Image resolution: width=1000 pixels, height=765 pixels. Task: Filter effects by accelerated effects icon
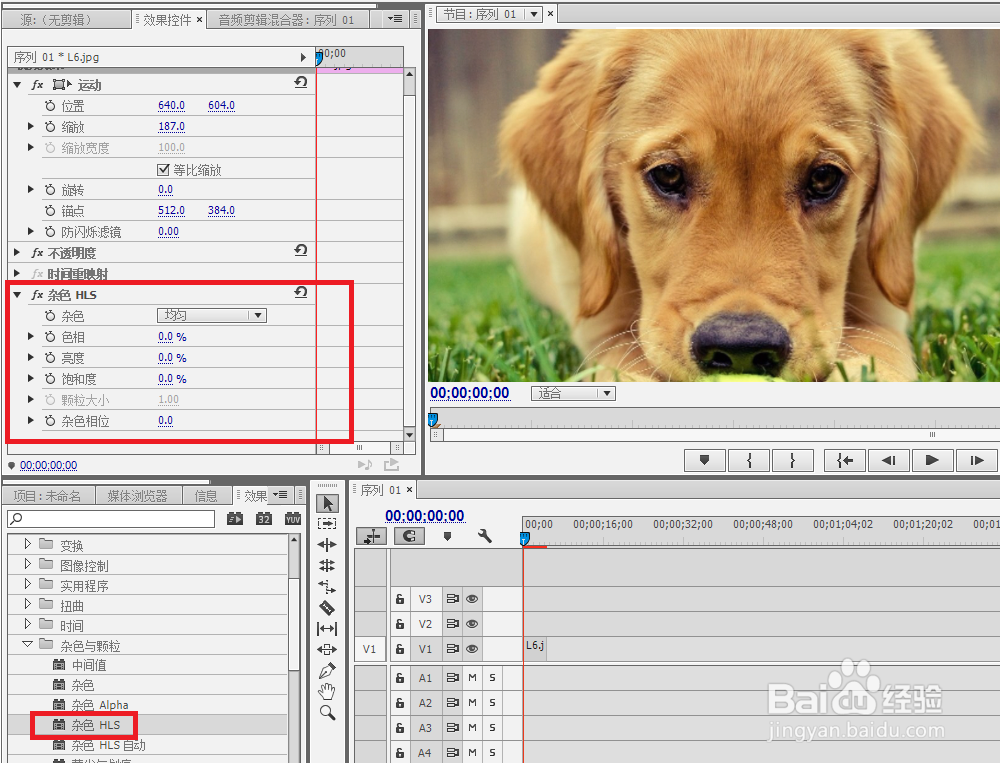235,519
